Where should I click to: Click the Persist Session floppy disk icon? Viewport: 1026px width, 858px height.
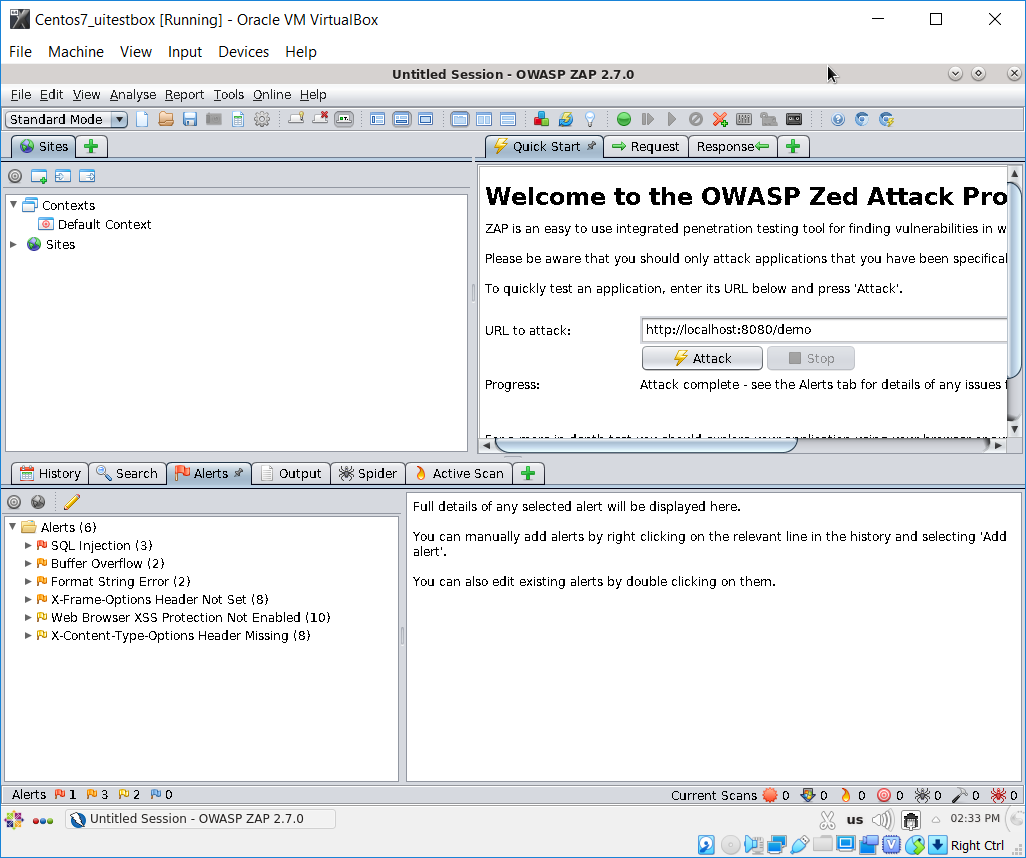pyautogui.click(x=190, y=119)
